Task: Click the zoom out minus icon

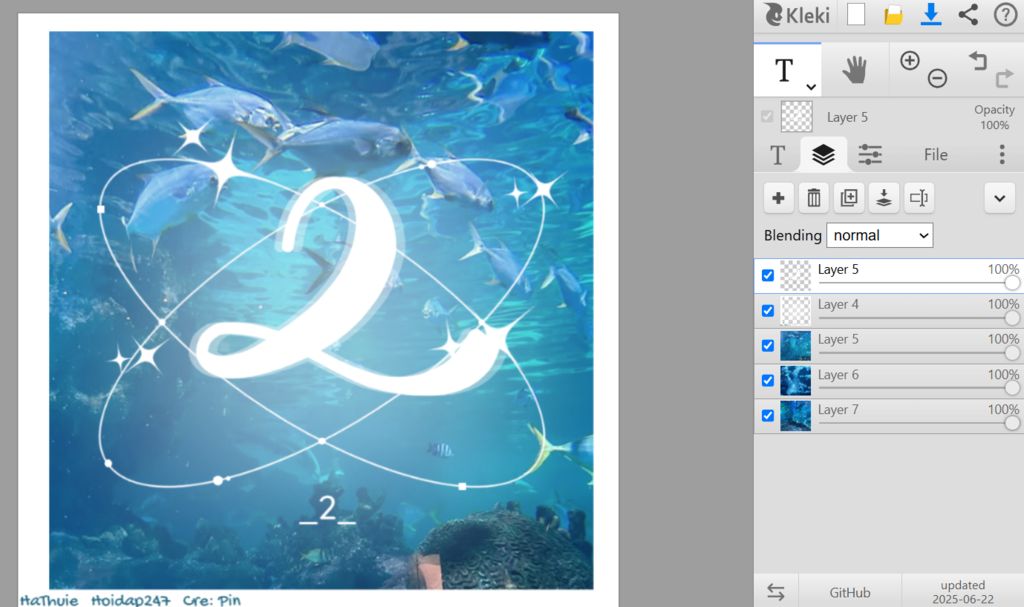Action: coord(937,78)
